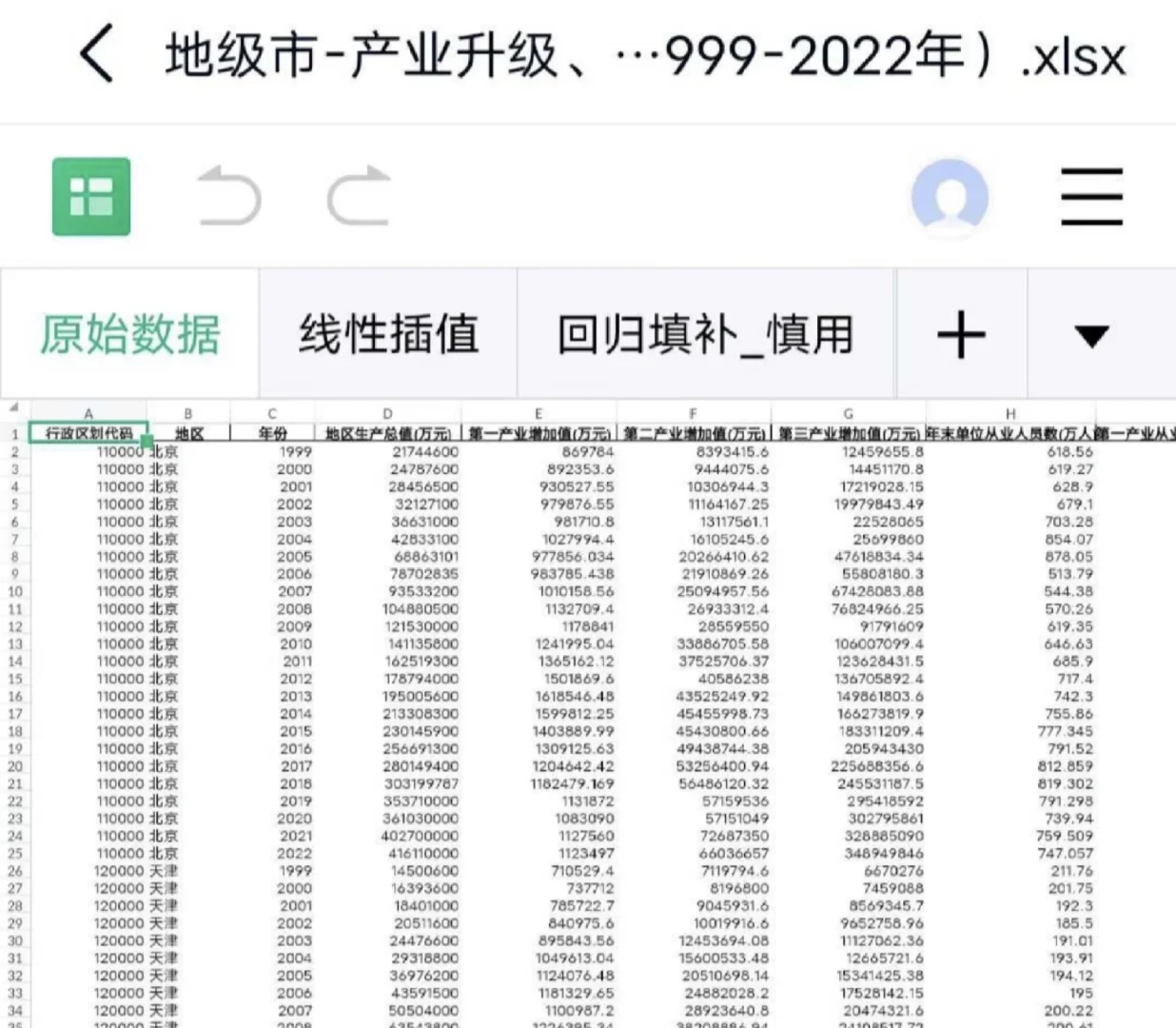Open the green spreadsheet grid view icon
This screenshot has width=1176, height=1028.
click(x=91, y=197)
